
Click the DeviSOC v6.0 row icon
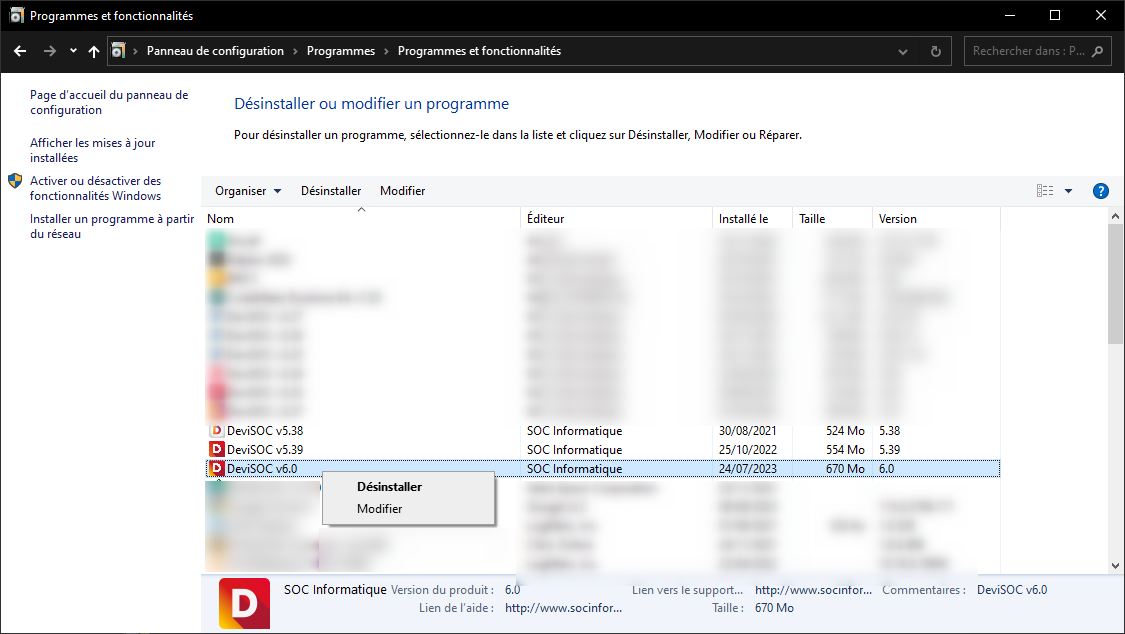pyautogui.click(x=216, y=468)
